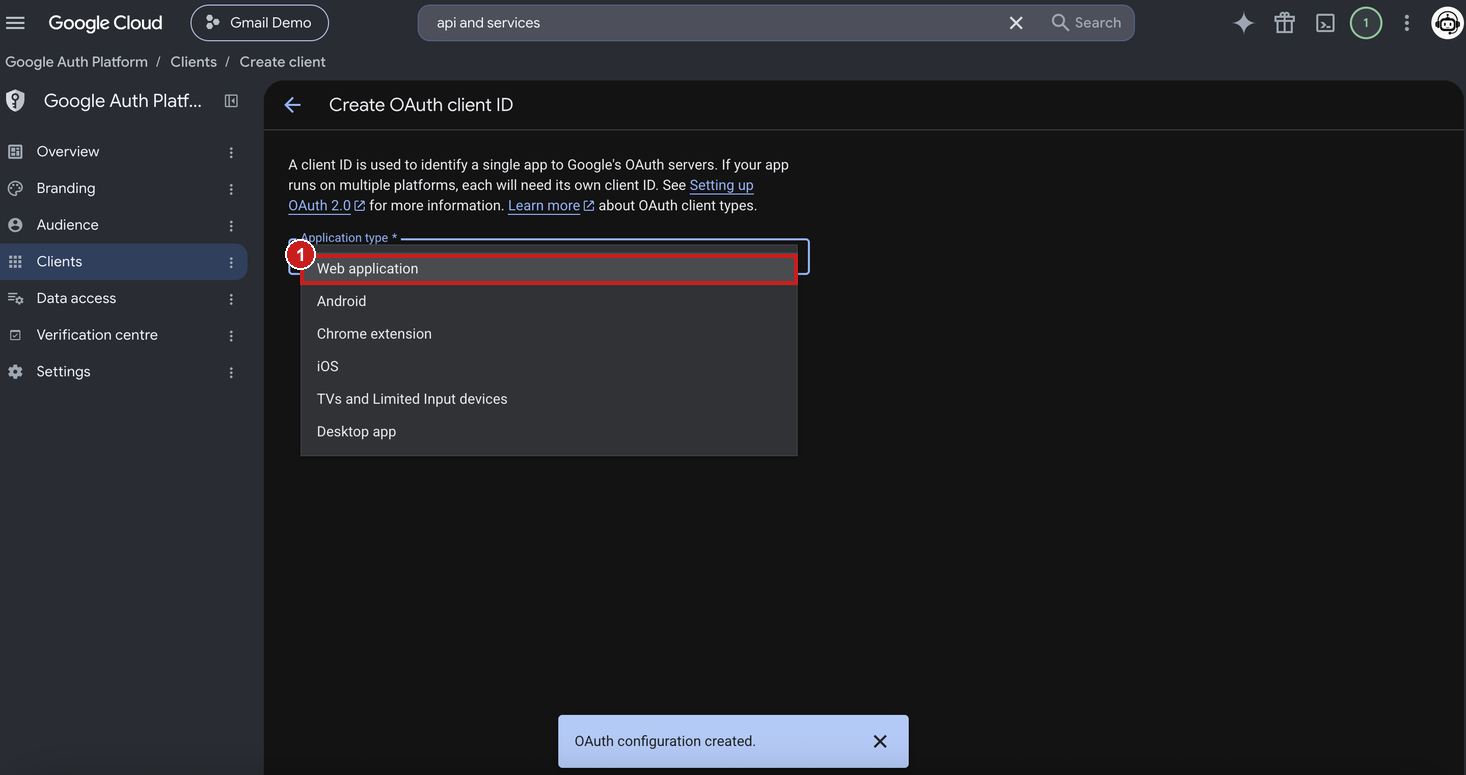The width and height of the screenshot is (1466, 775).
Task: Collapse the side panel with the panel icon
Action: tap(231, 101)
